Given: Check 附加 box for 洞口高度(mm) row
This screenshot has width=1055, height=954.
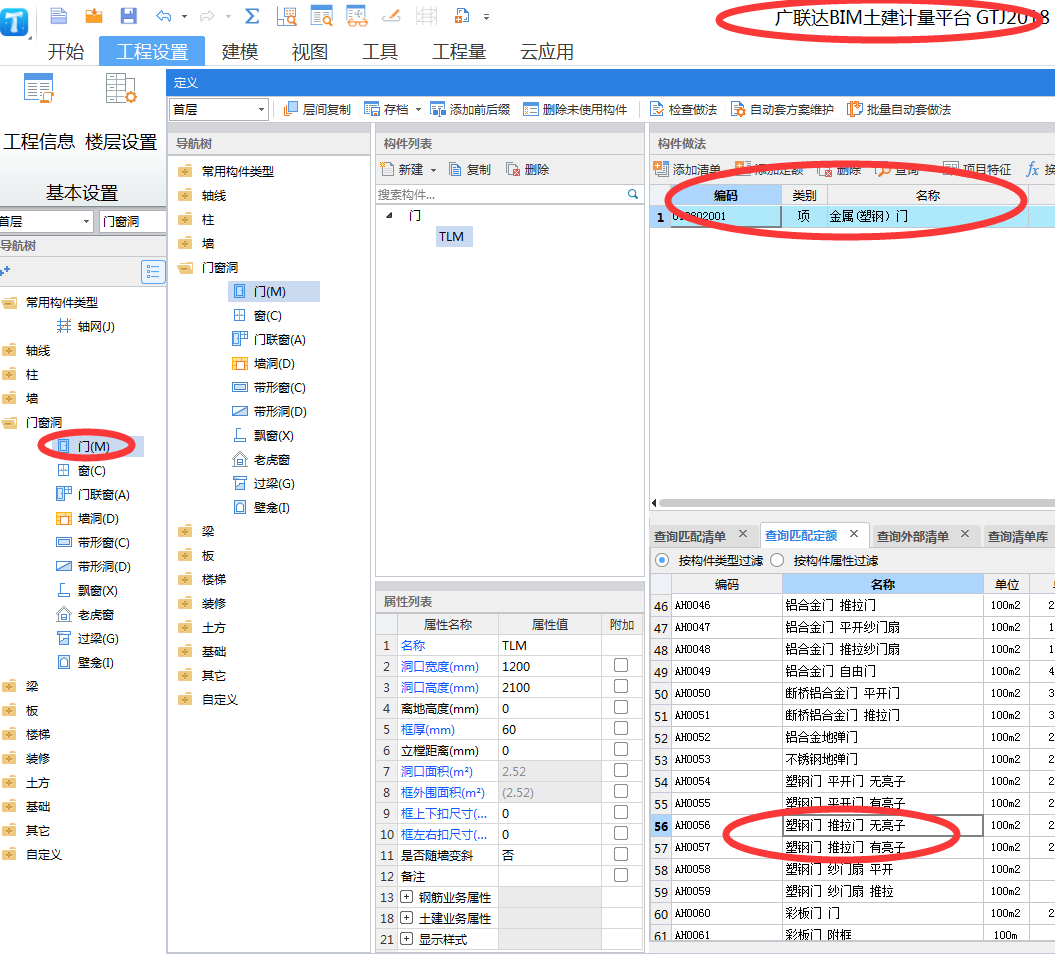Looking at the screenshot, I should [621, 686].
